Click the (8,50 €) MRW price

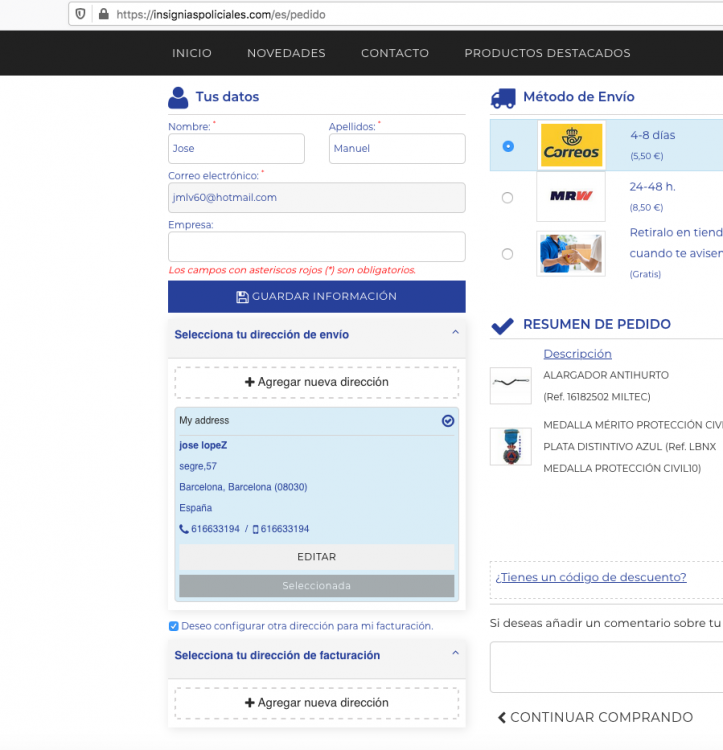pyautogui.click(x=646, y=208)
